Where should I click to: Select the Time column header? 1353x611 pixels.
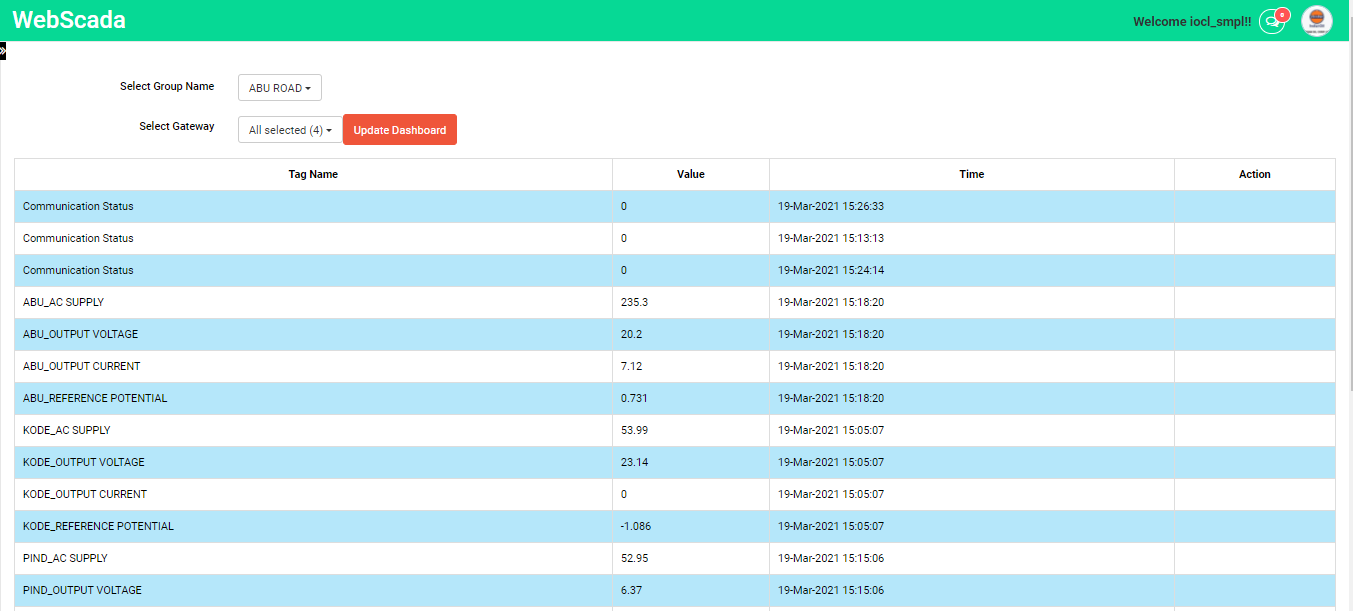point(971,174)
